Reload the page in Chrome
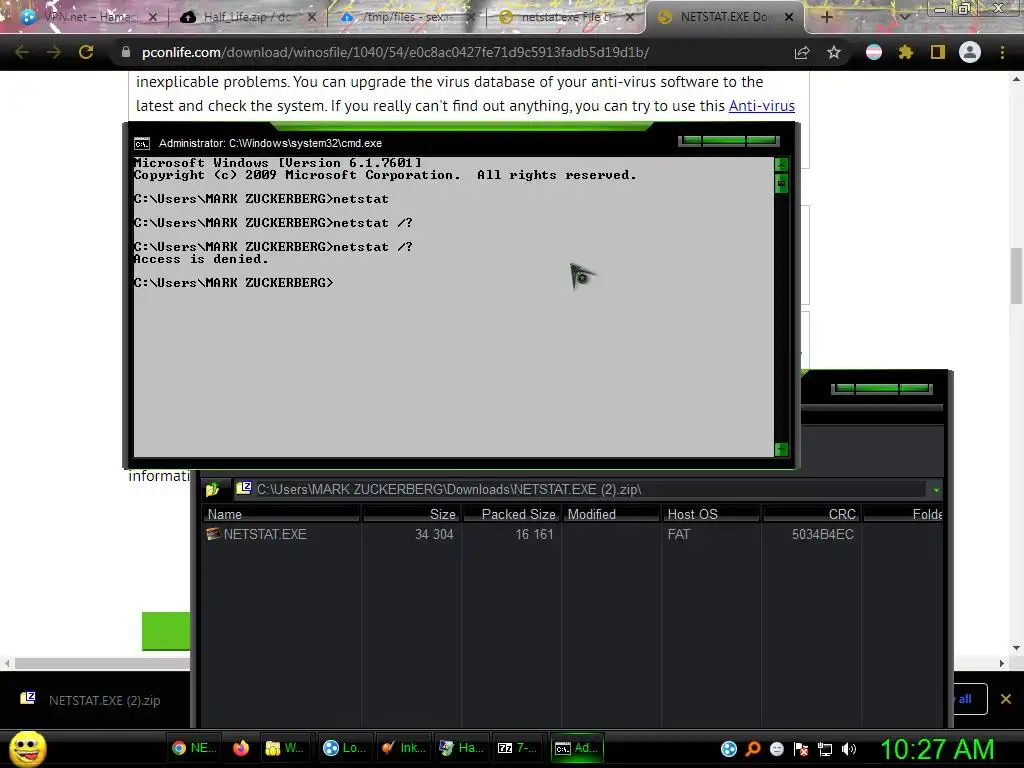This screenshot has width=1024, height=768. coord(86,52)
